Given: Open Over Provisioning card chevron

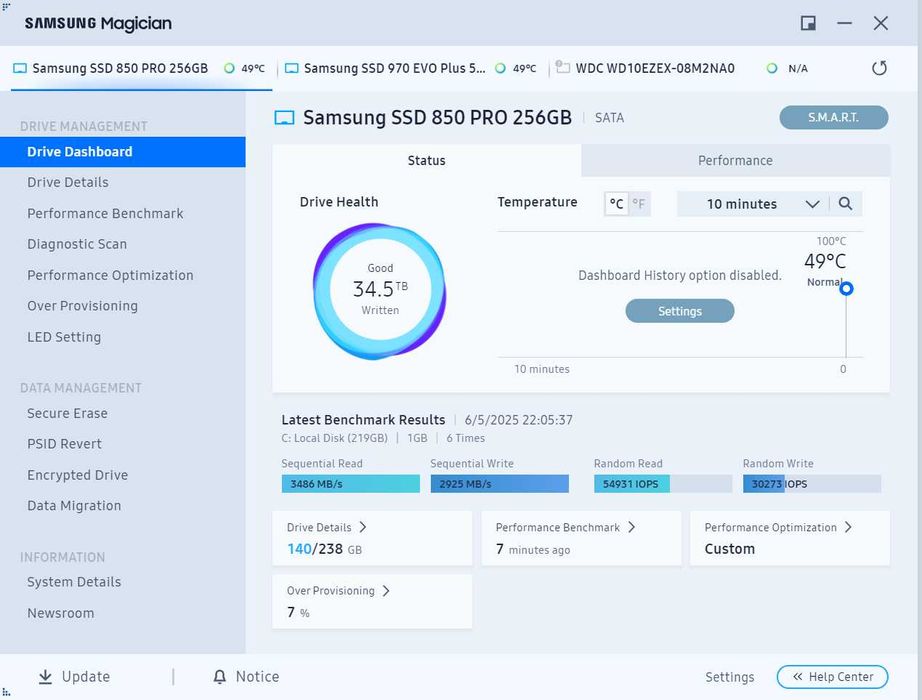Looking at the screenshot, I should (x=386, y=591).
